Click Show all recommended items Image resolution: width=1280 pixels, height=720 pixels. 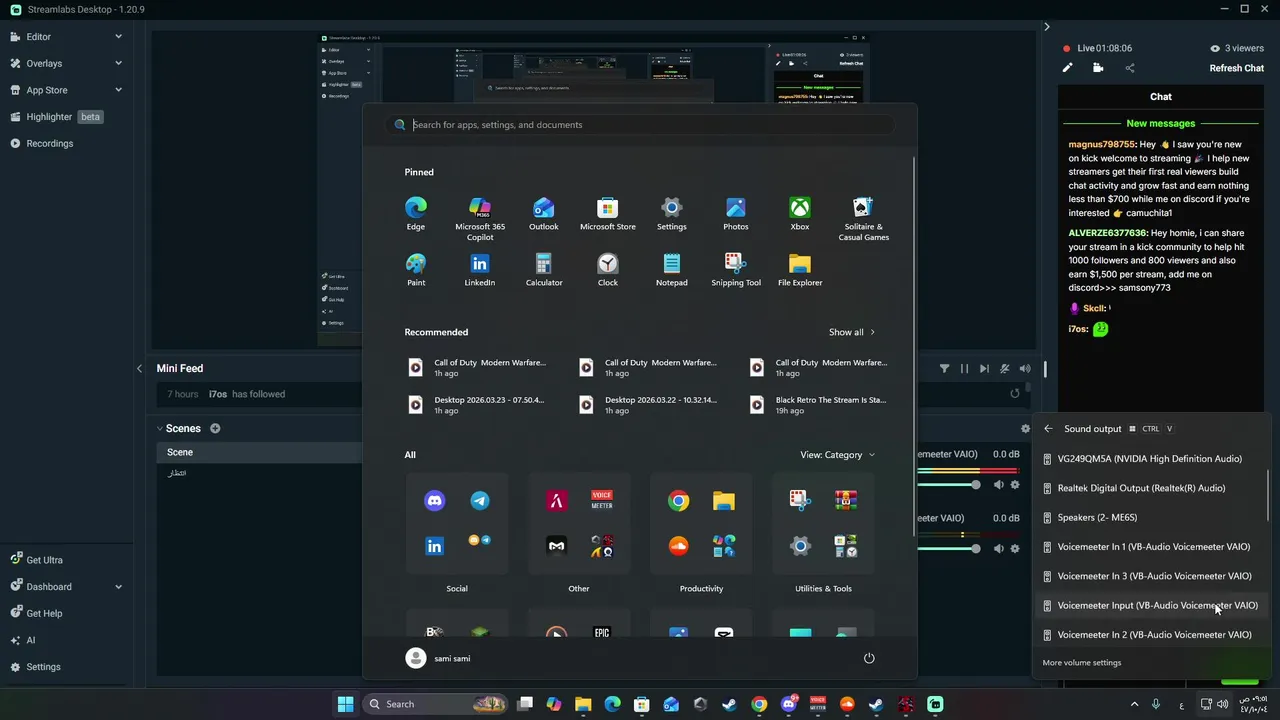(x=852, y=332)
